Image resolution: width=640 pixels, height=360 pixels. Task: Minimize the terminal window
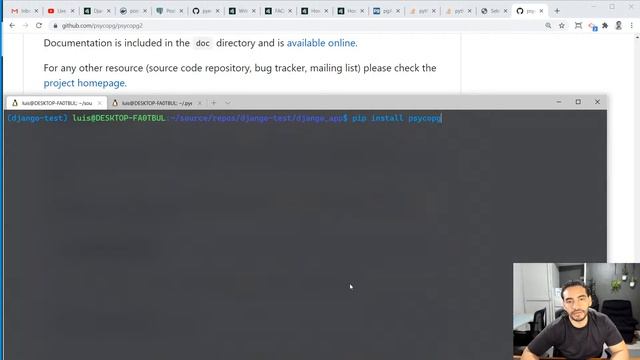point(559,102)
